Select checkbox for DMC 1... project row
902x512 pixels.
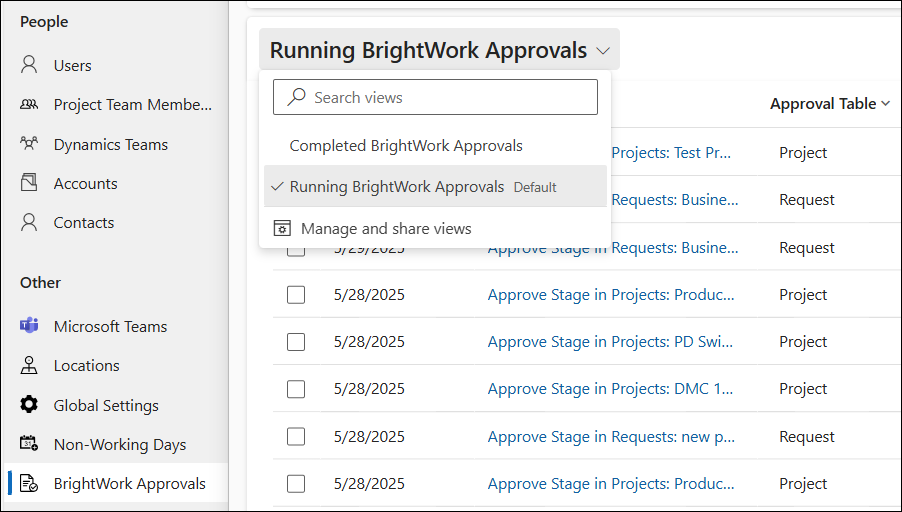point(296,389)
